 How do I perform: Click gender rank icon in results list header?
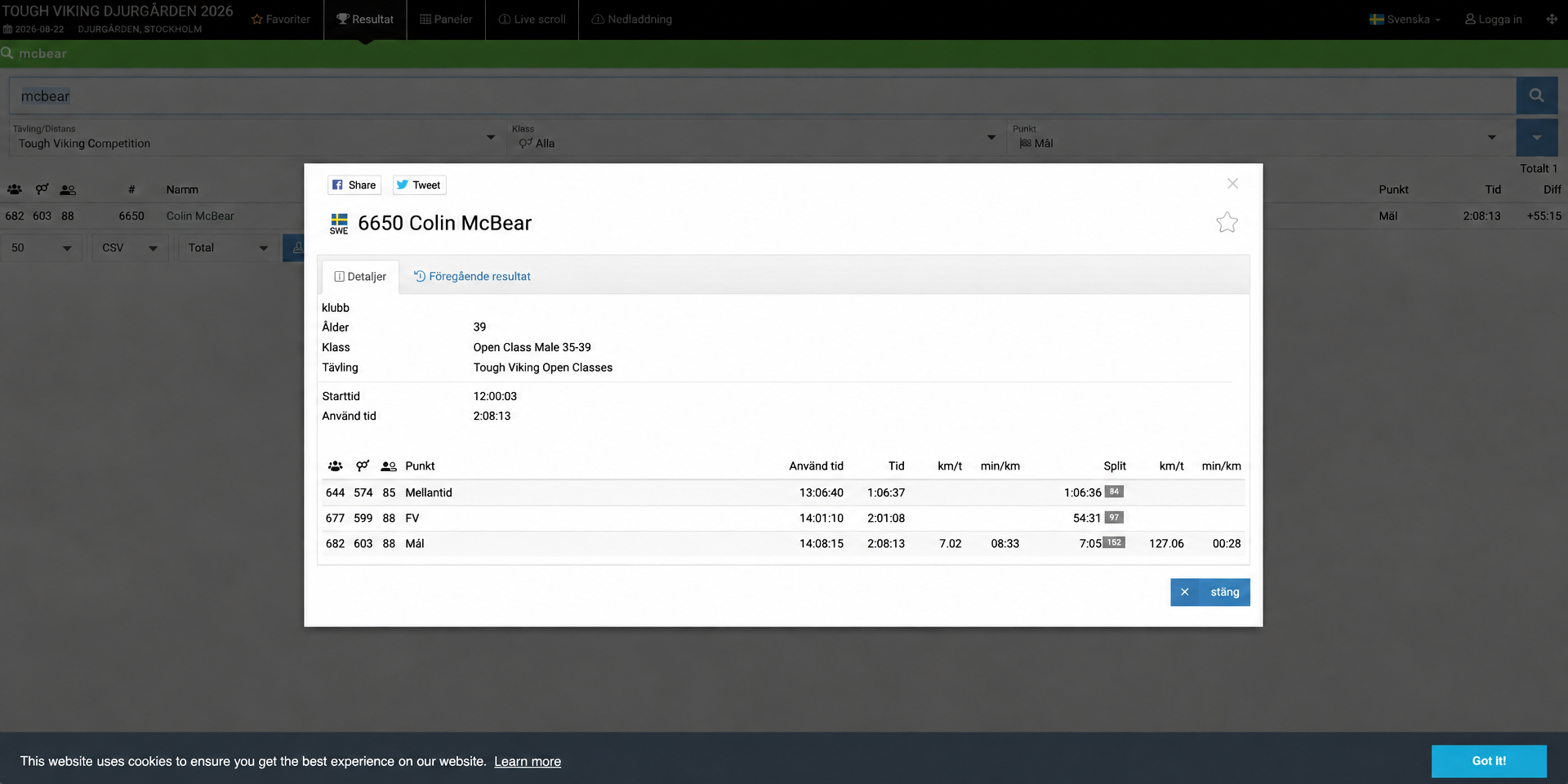[42, 189]
